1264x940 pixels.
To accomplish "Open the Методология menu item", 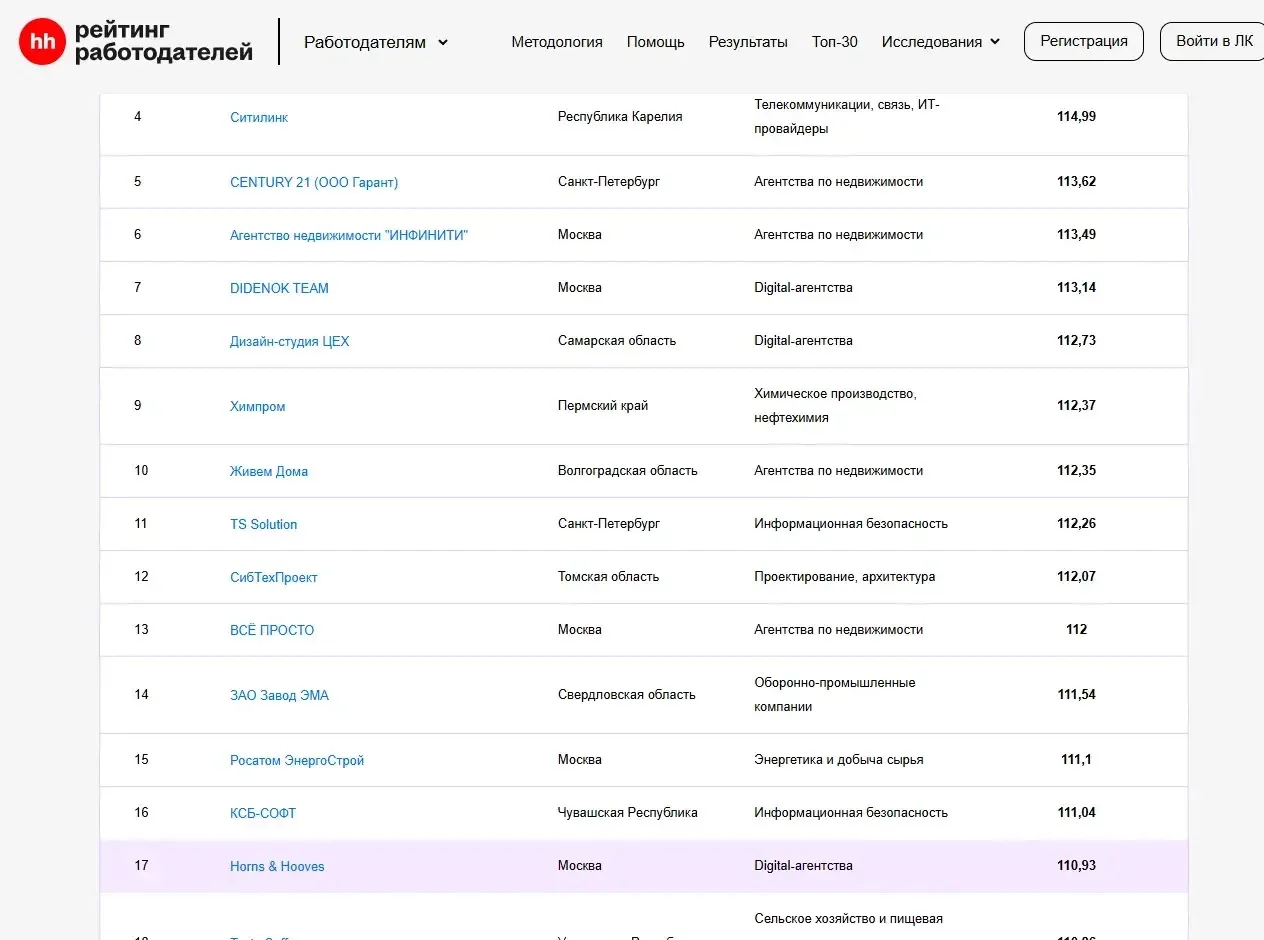I will tap(557, 42).
